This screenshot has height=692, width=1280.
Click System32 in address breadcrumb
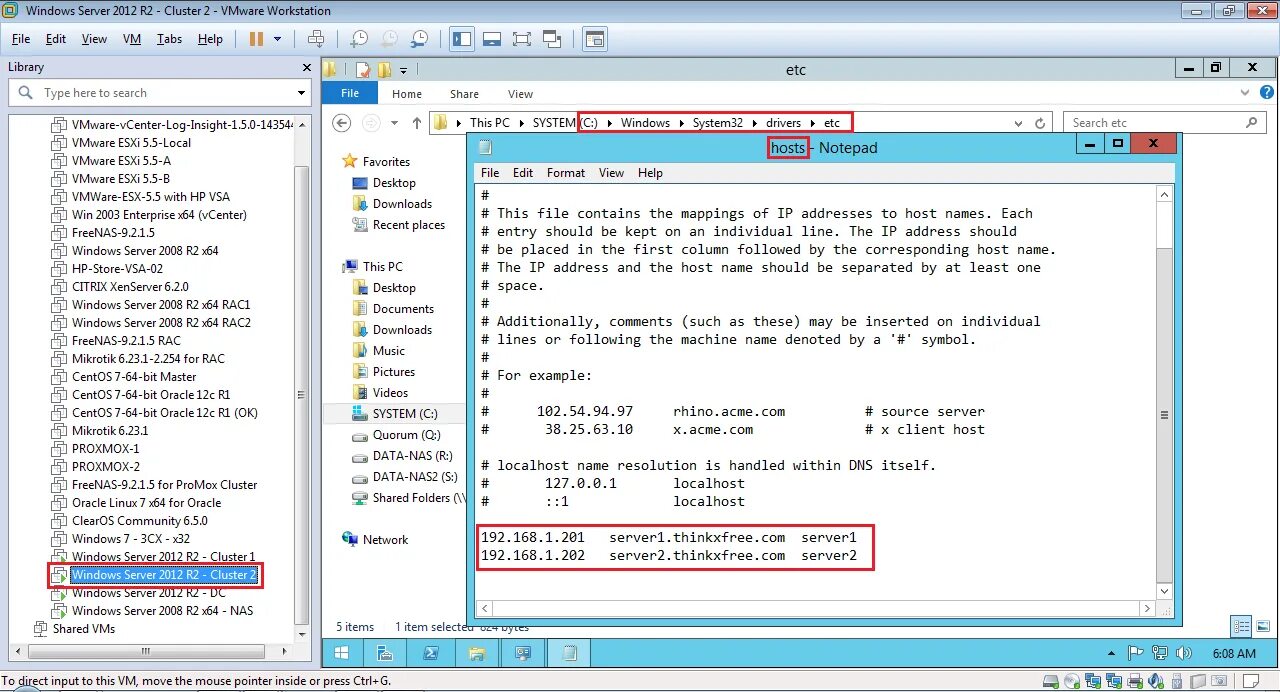pyautogui.click(x=717, y=123)
